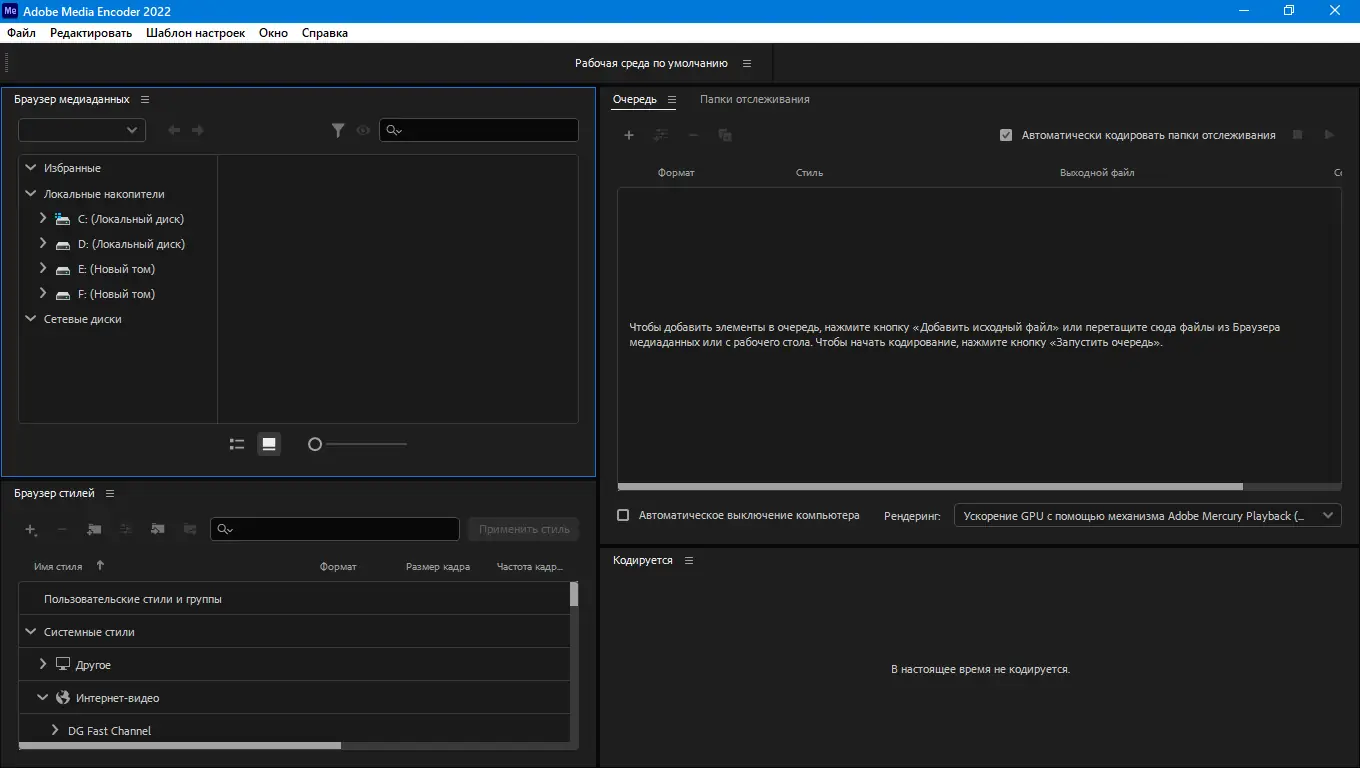This screenshot has height=768, width=1360.
Task: Toggle the eye visibility icon in Браузер медиаданных
Action: pos(363,130)
